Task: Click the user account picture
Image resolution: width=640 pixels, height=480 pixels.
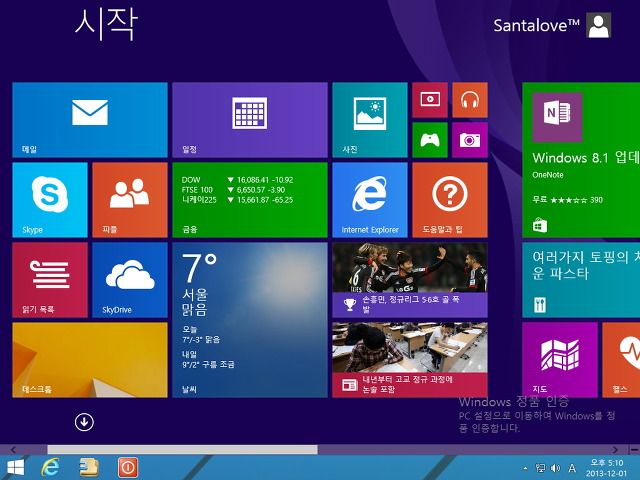Action: (598, 25)
